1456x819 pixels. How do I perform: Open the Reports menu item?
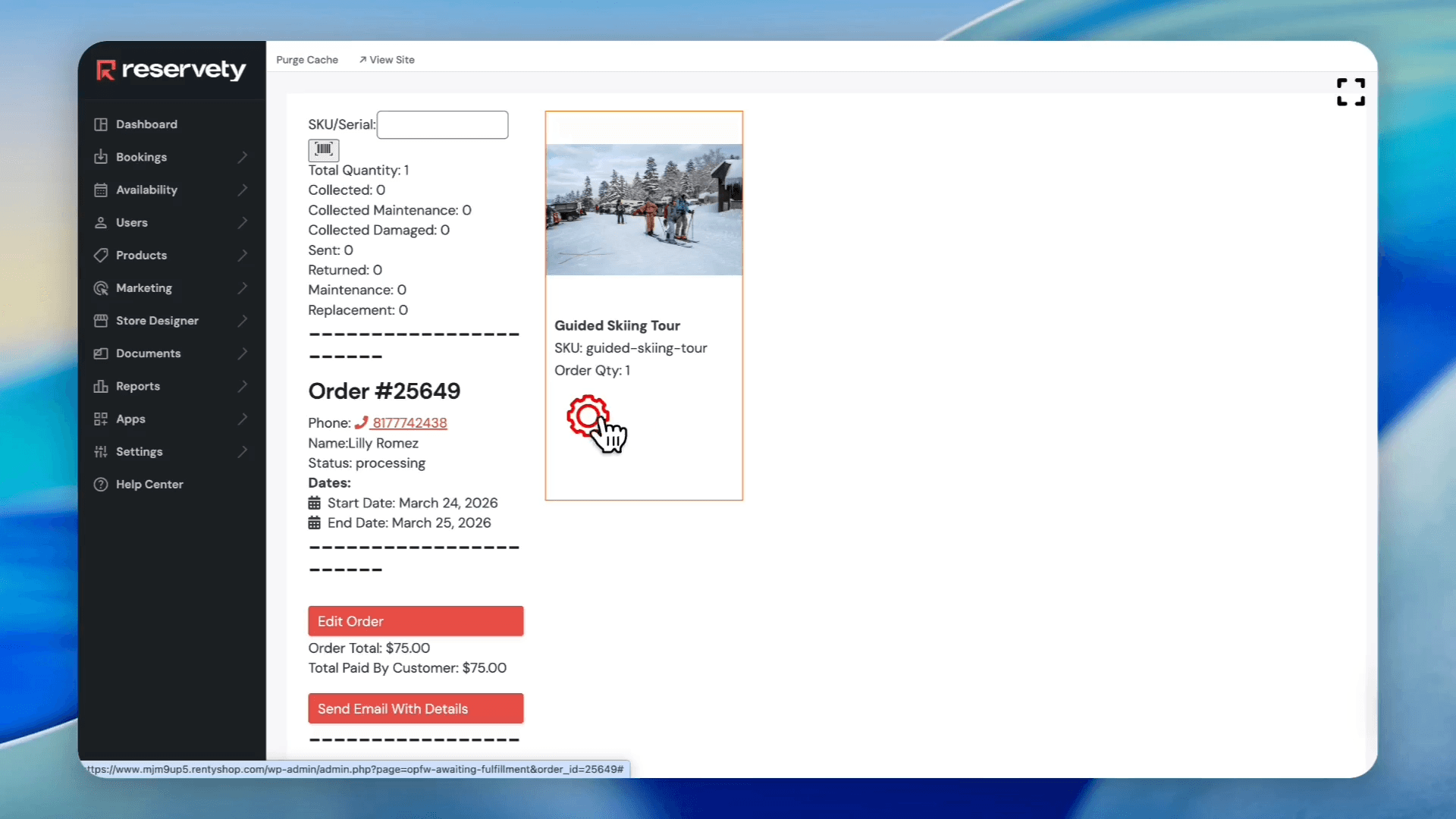click(138, 386)
